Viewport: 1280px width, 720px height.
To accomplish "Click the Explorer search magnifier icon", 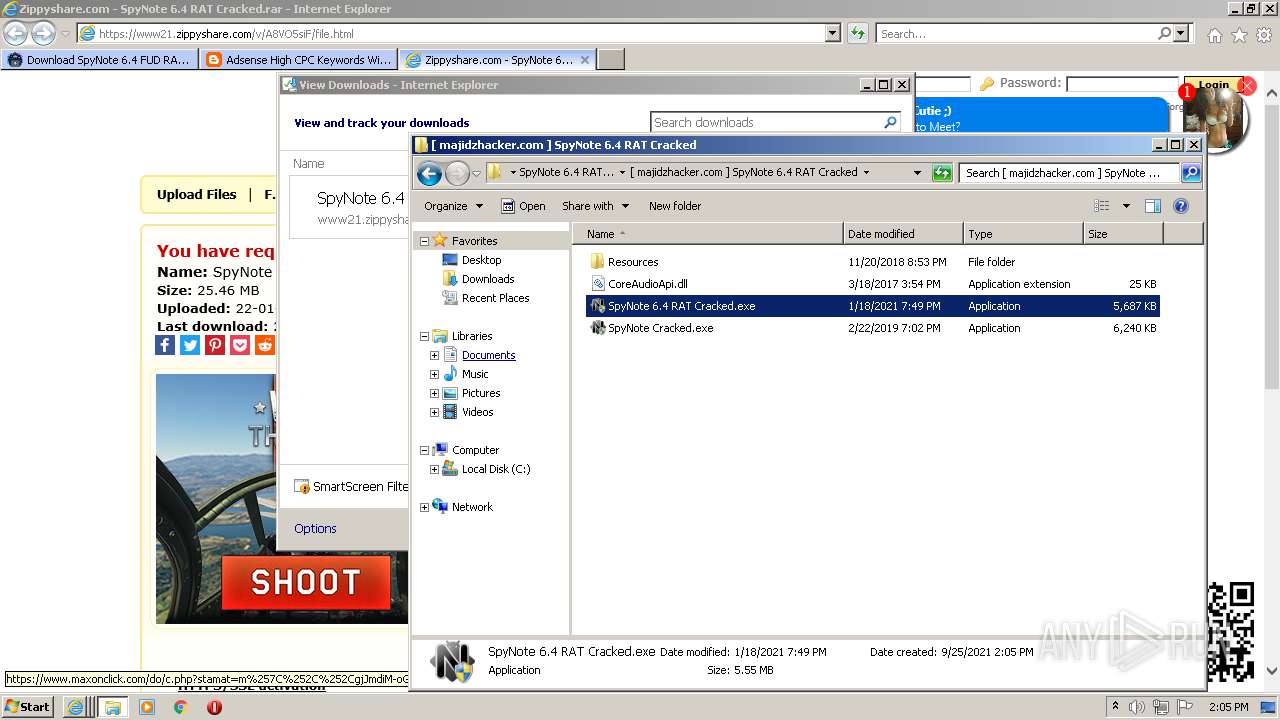I will point(1191,173).
